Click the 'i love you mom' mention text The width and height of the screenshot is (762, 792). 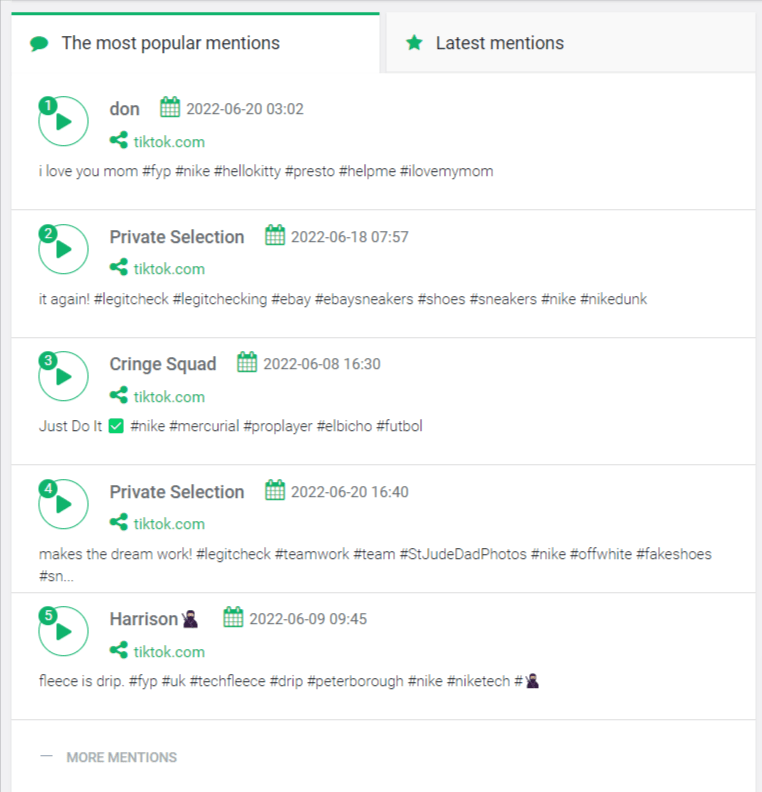tap(266, 171)
